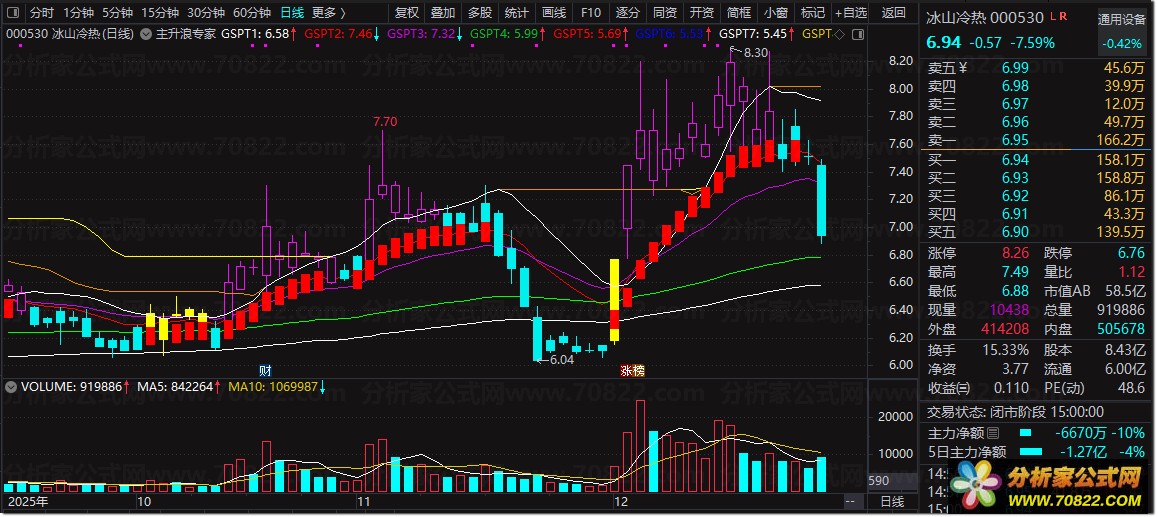This screenshot has height=517, width=1158.
Task: Open 逐分 minute-by-minute view
Action: click(x=628, y=13)
